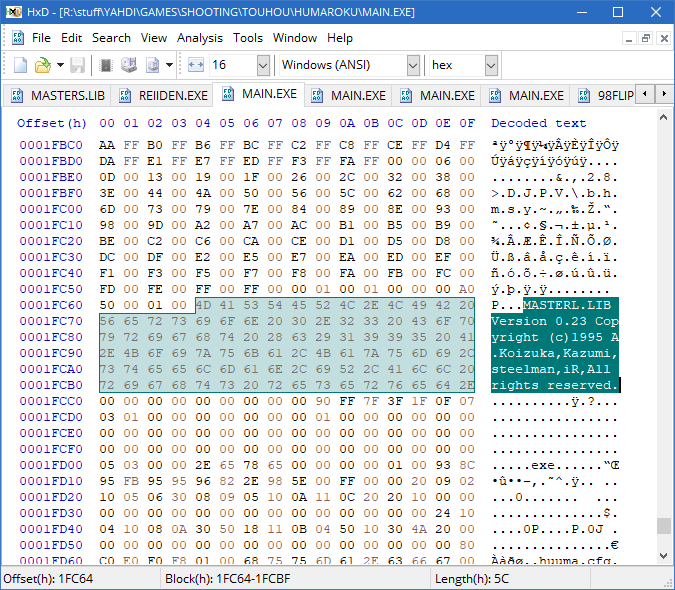Image resolution: width=675 pixels, height=590 pixels.
Task: Select offset row 0001FD00
Action: (x=51, y=465)
